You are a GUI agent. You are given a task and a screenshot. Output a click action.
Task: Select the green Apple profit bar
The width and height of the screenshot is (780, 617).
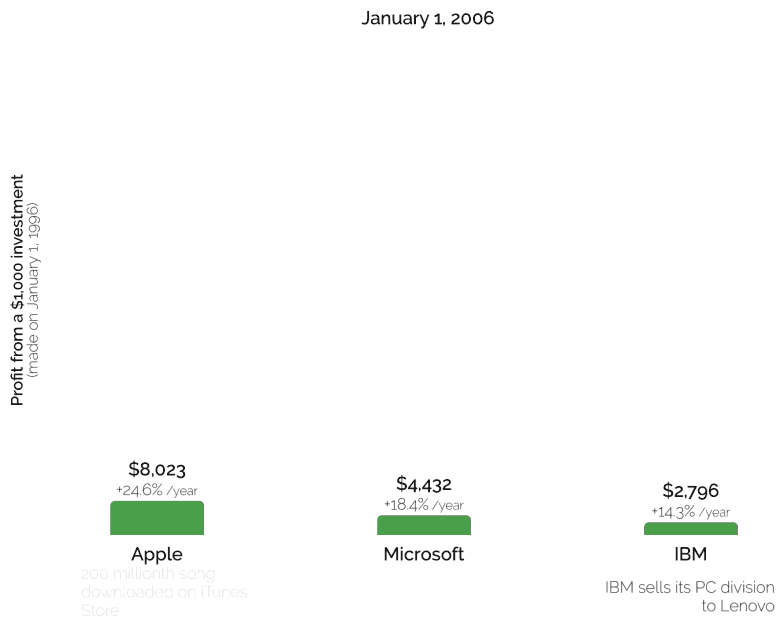(x=157, y=518)
